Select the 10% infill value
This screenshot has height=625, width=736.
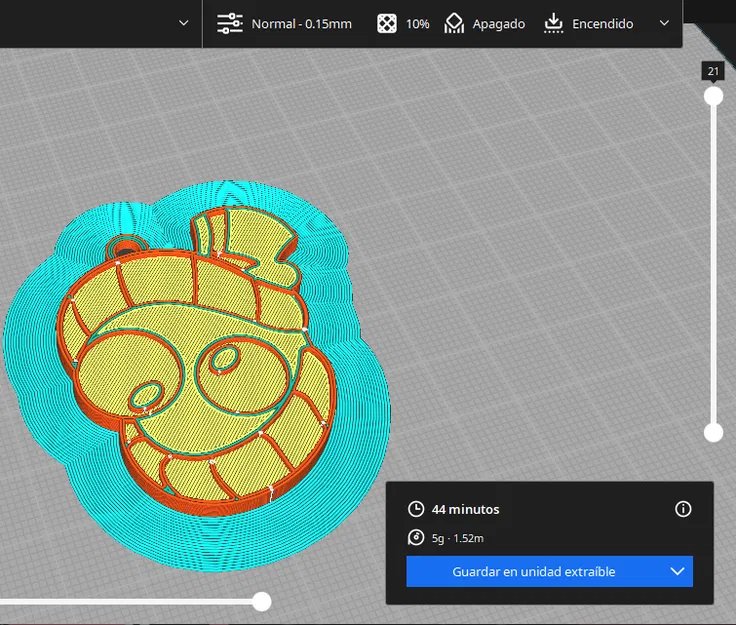tap(417, 24)
